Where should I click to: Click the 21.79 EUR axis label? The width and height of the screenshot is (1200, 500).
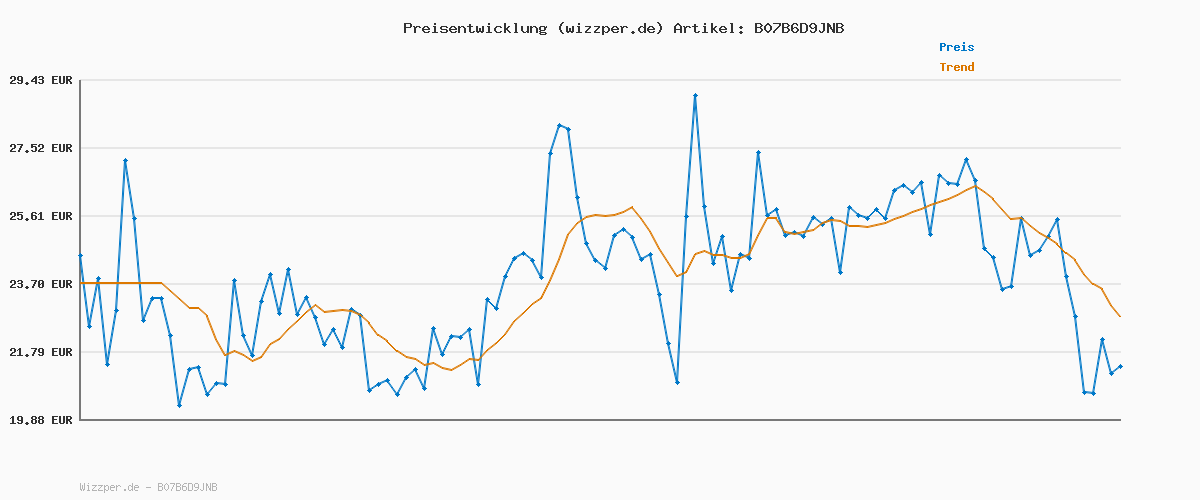pos(41,352)
